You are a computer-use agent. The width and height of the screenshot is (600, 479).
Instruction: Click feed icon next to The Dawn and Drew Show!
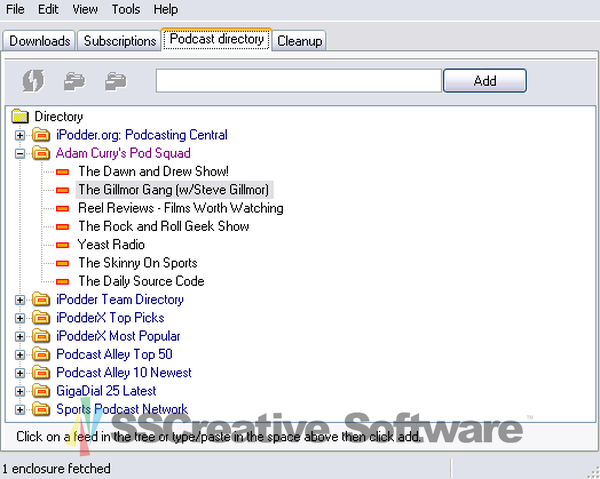[62, 172]
